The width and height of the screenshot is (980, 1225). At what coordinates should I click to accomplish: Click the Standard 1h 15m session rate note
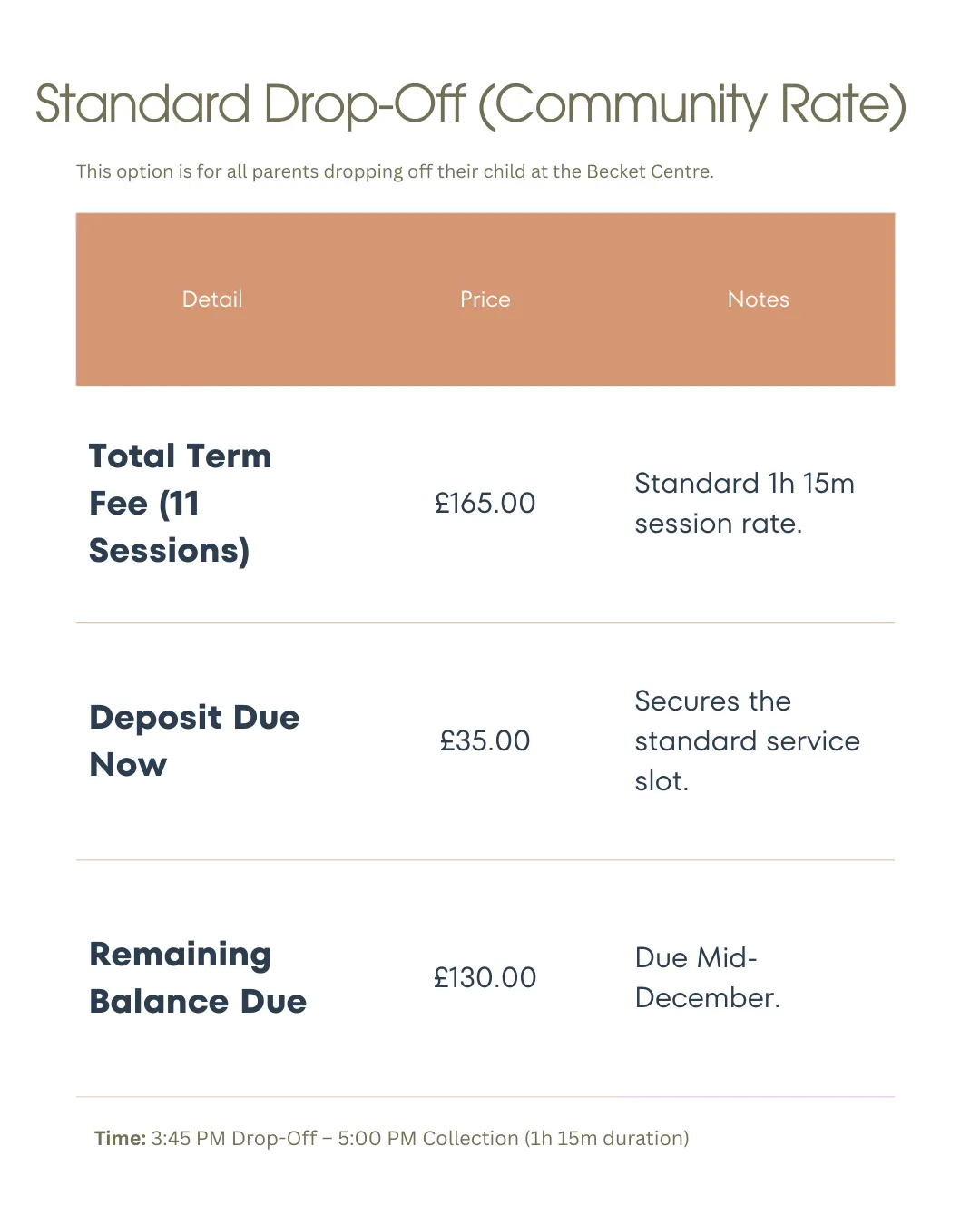point(744,503)
